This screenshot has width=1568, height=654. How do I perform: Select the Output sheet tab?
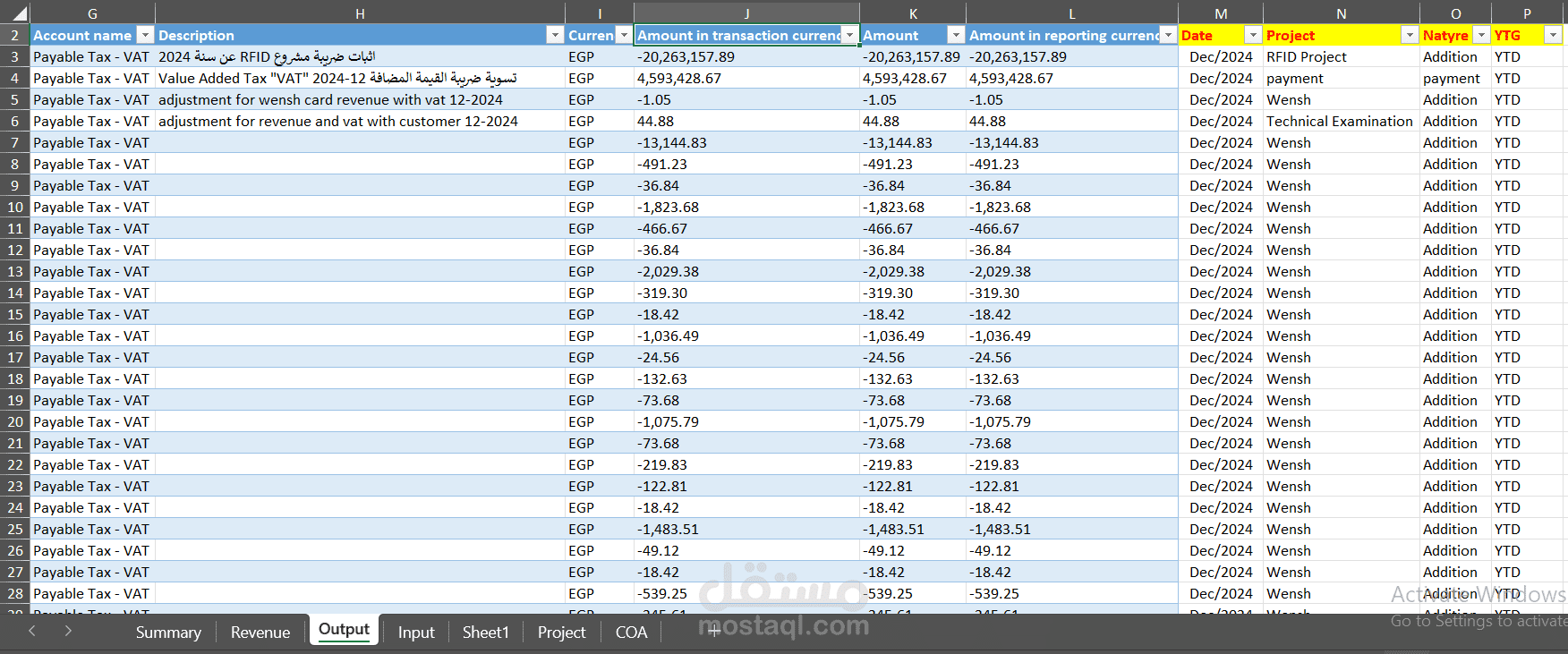344,630
